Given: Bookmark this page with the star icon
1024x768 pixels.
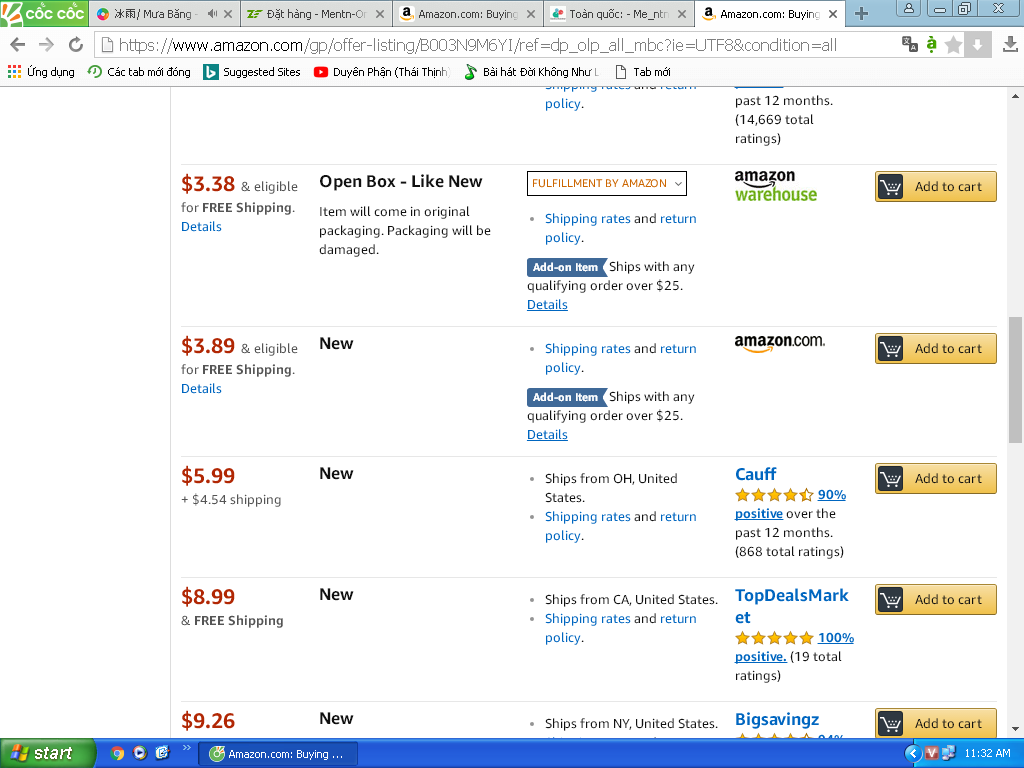Looking at the screenshot, I should (x=953, y=45).
